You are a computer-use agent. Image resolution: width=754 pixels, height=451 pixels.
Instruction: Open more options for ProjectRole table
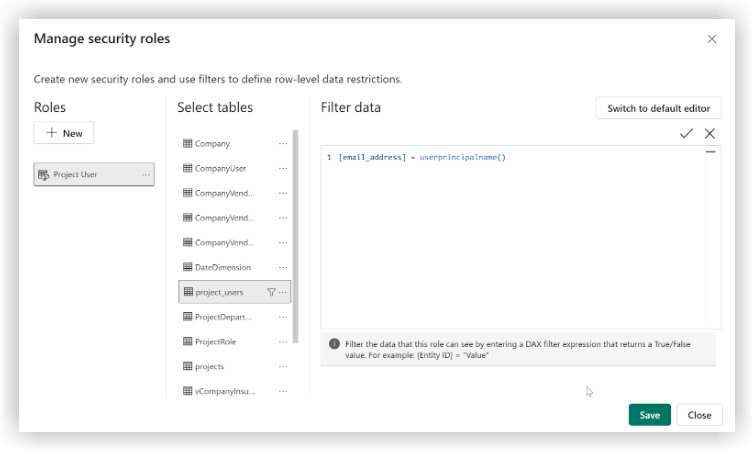[x=283, y=341]
